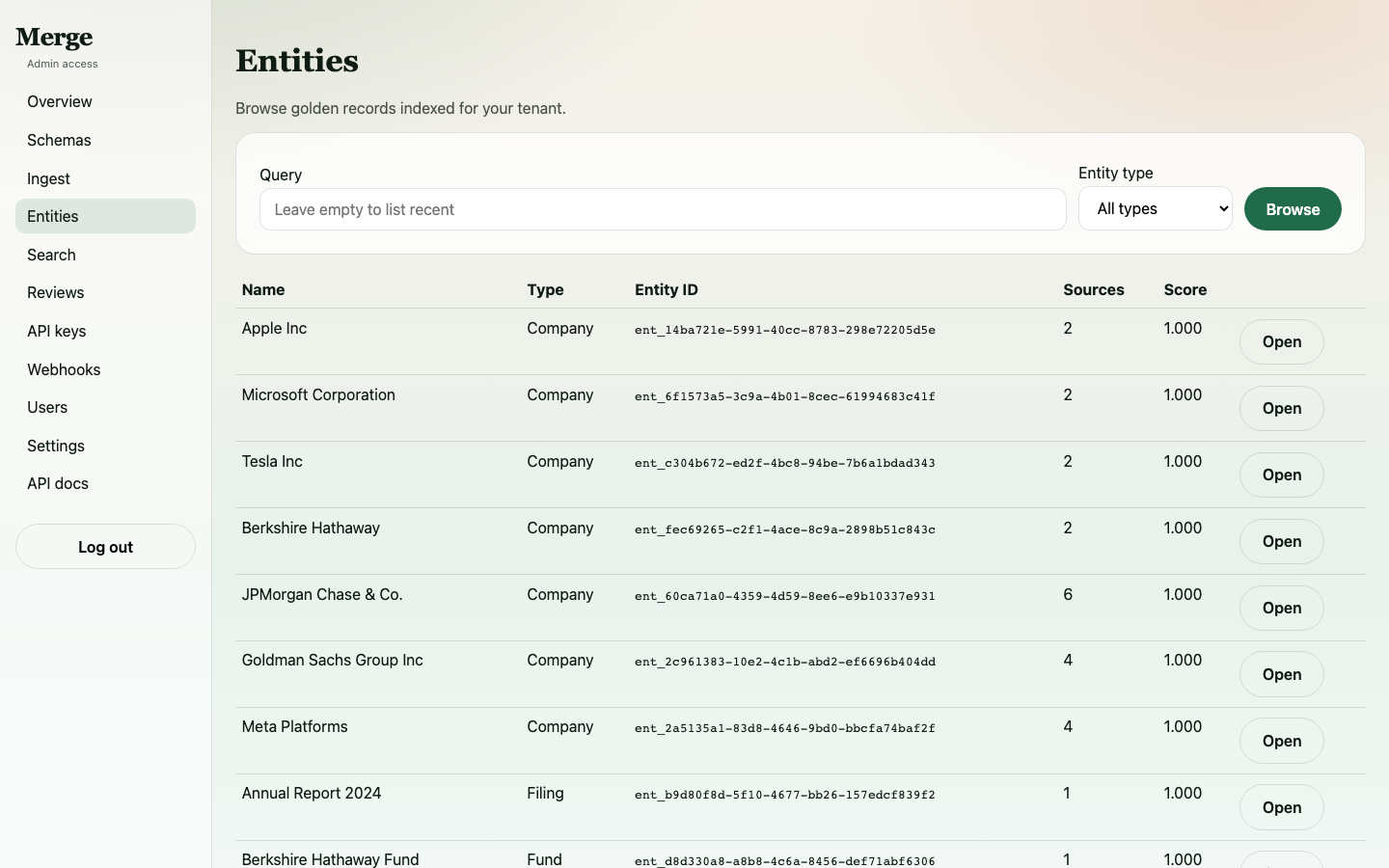
Task: Open Settings from sidebar
Action: pyautogui.click(x=105, y=446)
